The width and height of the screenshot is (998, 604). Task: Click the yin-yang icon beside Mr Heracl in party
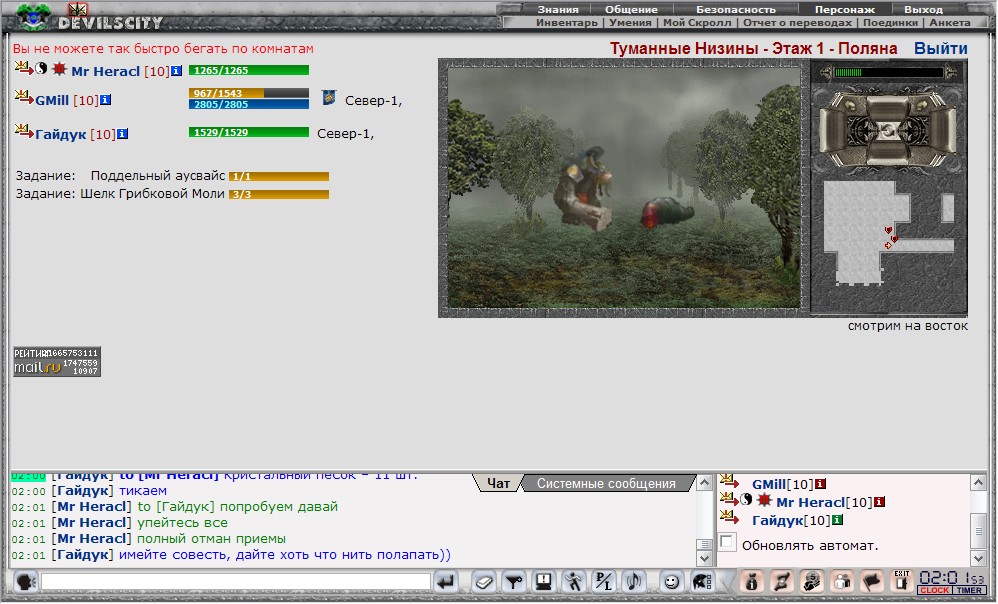click(41, 68)
